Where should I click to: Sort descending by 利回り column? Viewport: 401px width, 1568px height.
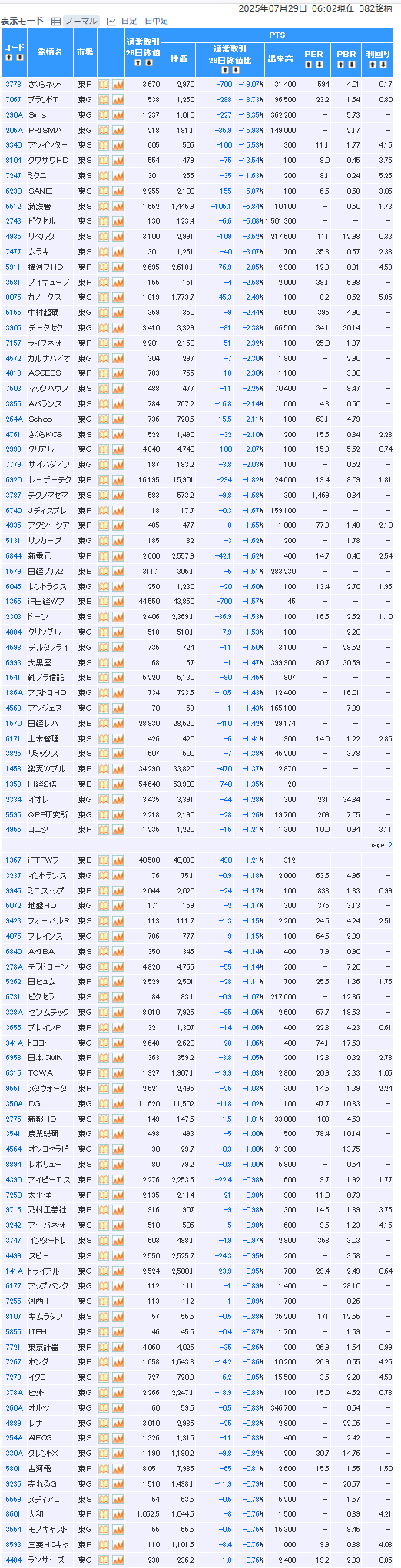click(x=383, y=64)
